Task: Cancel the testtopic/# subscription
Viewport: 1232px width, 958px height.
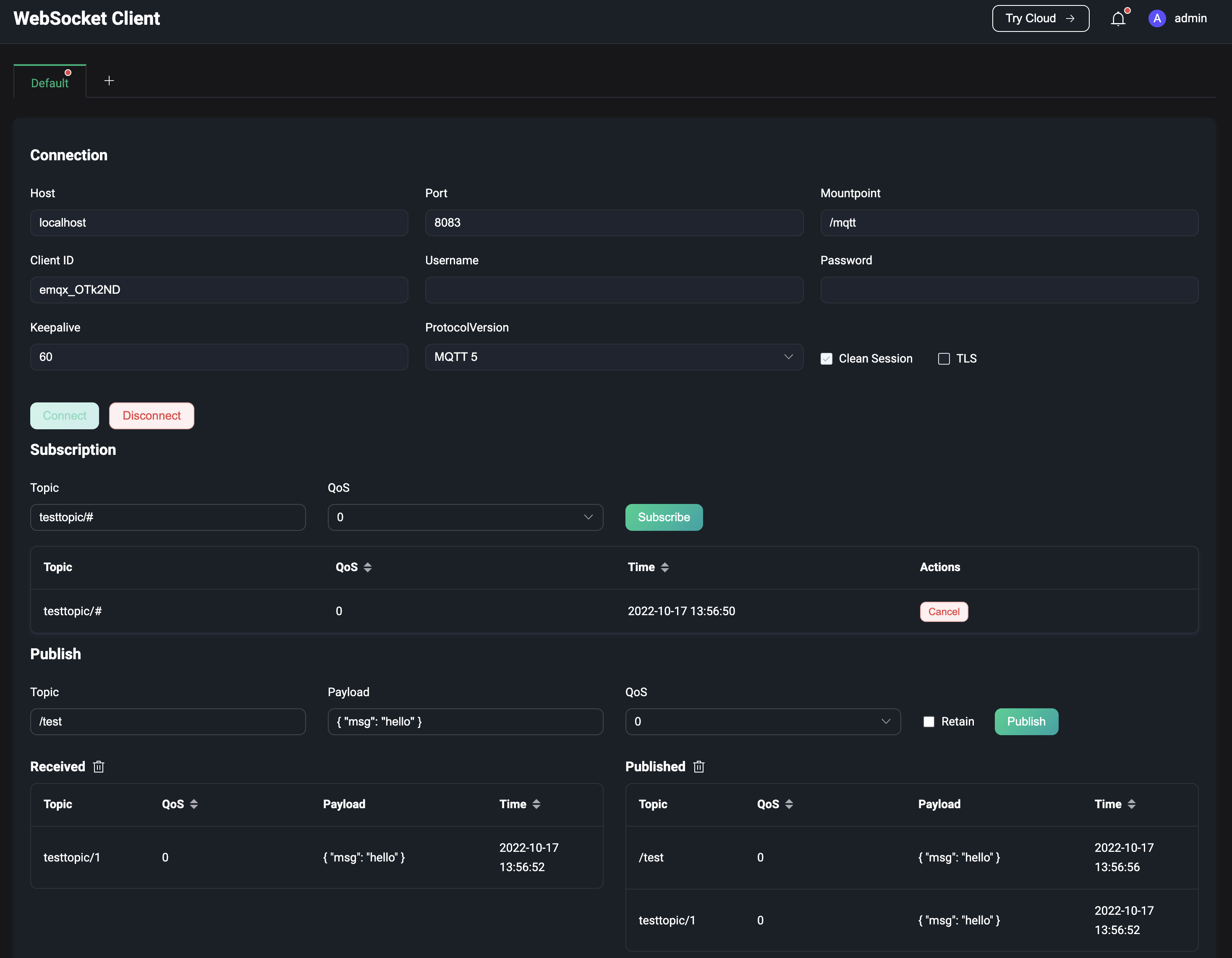Action: (x=944, y=612)
